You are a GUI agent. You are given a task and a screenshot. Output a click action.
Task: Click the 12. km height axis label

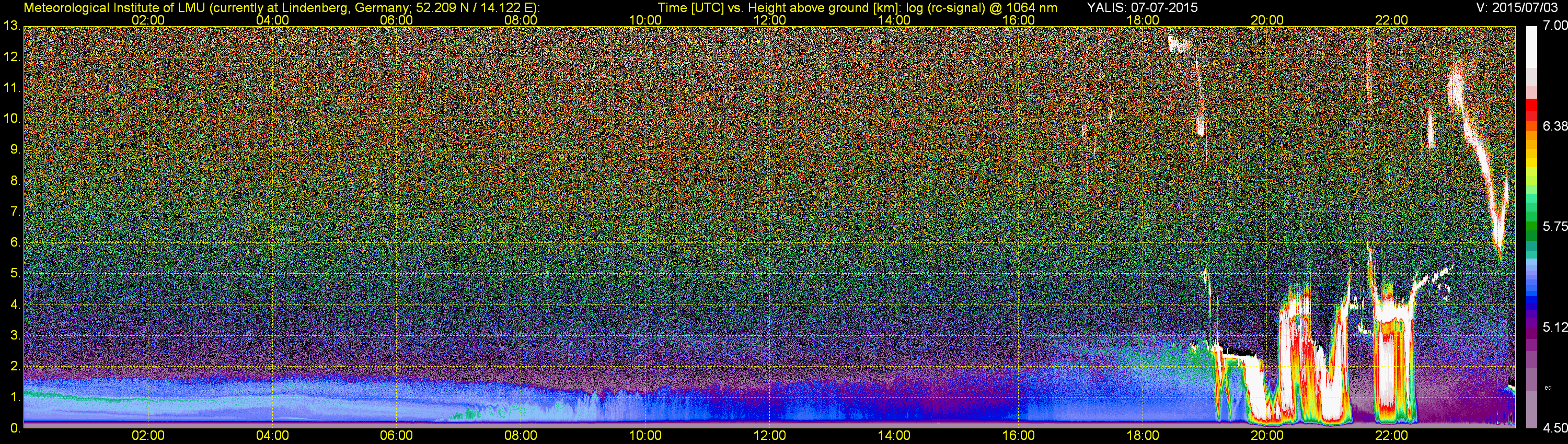coord(12,57)
